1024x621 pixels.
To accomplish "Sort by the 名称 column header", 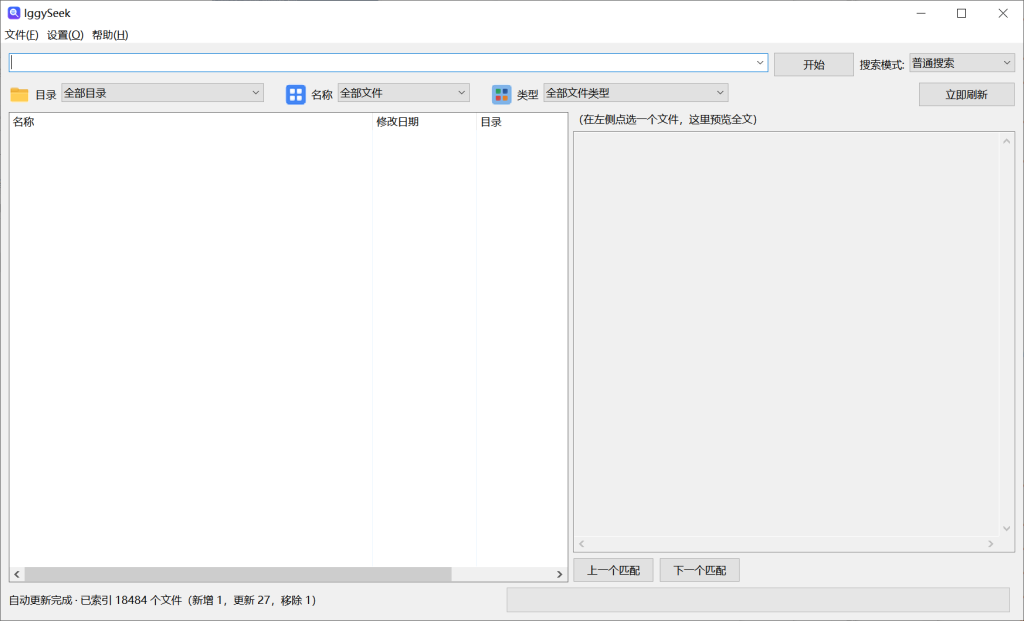I will click(x=191, y=122).
